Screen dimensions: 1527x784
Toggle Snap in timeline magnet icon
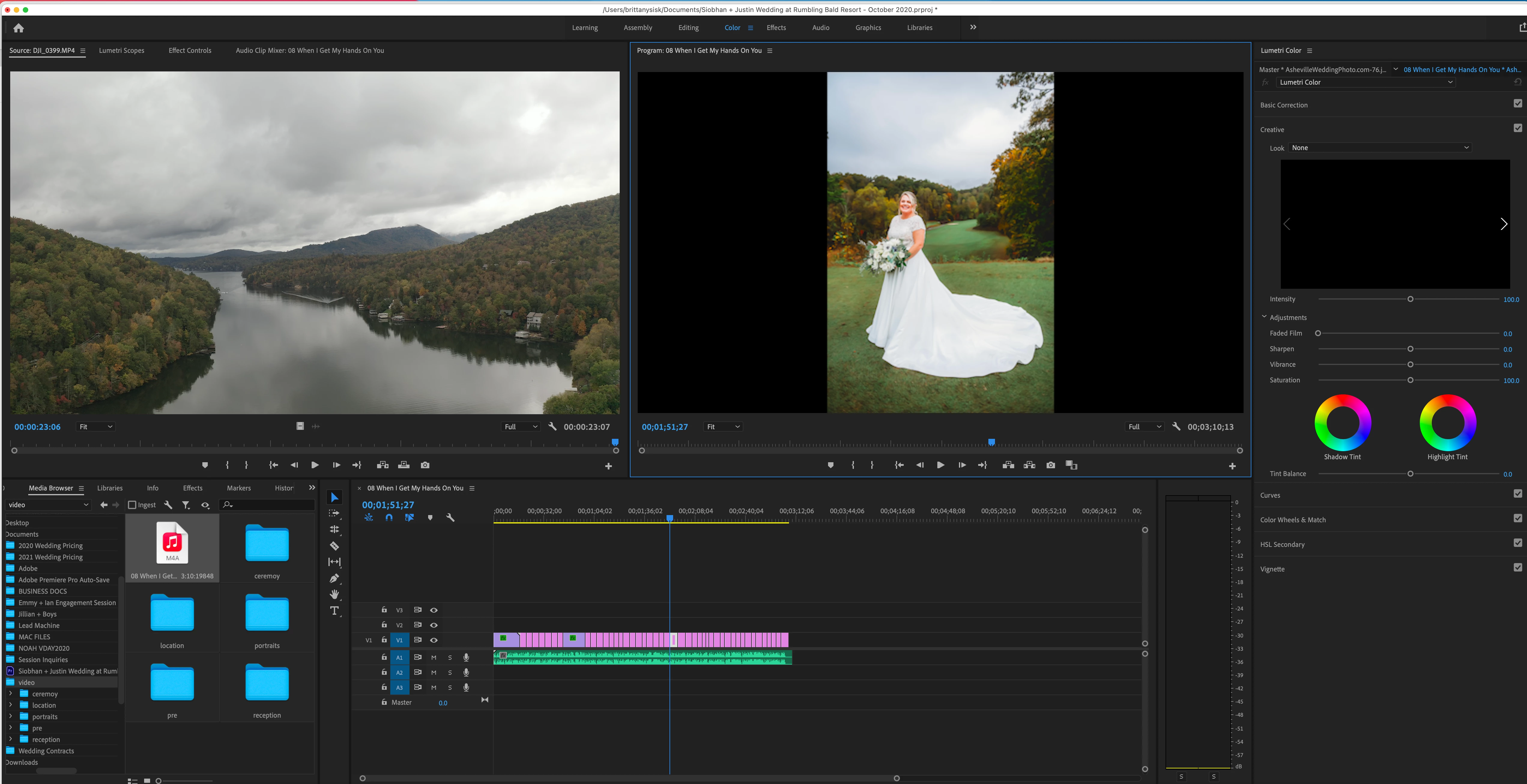[x=389, y=517]
